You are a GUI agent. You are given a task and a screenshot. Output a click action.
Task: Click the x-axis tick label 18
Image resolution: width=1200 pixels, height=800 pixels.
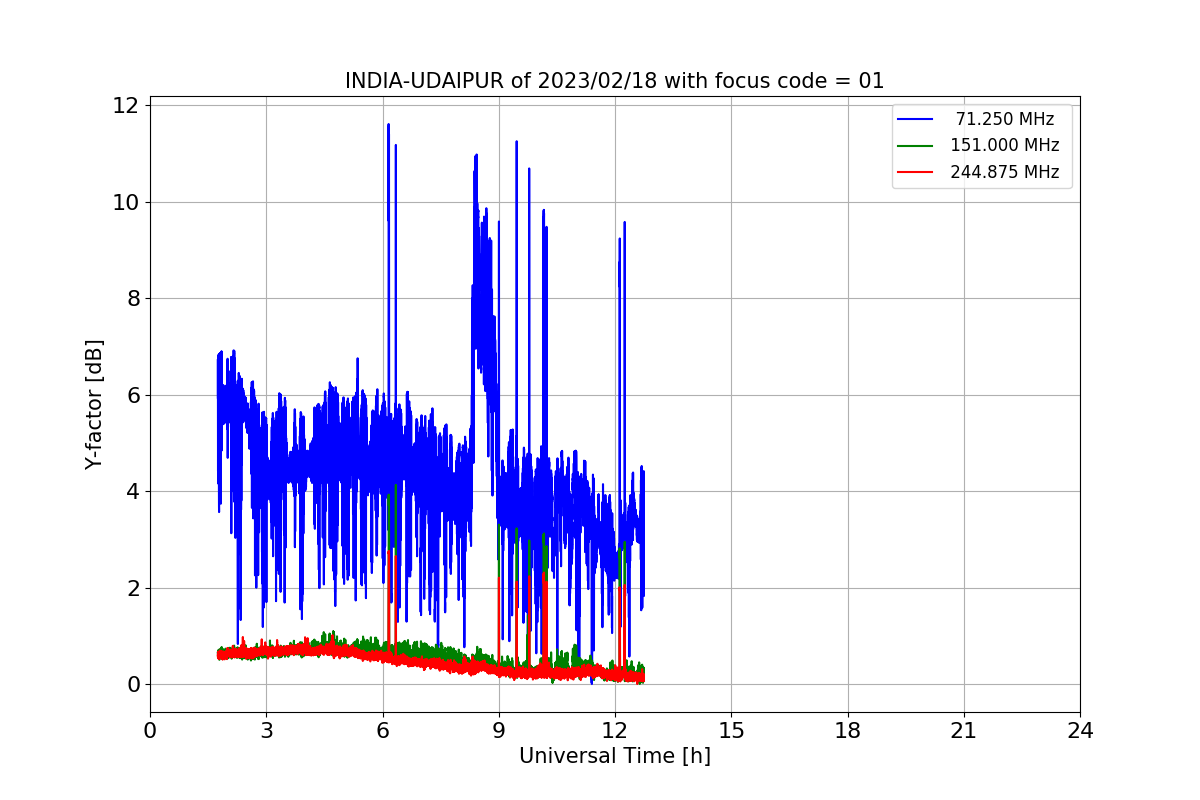click(x=848, y=731)
